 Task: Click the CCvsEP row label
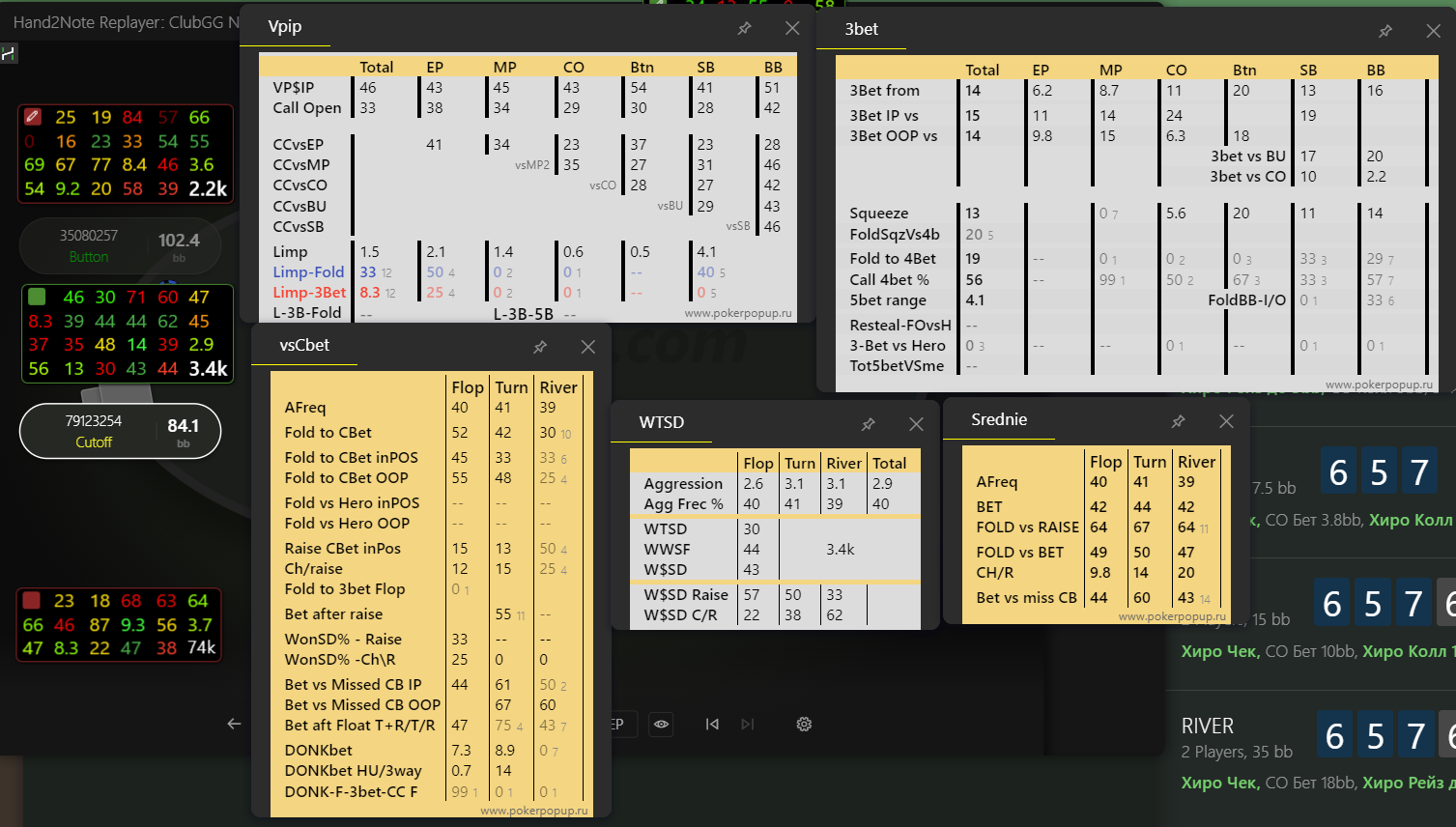tap(298, 144)
